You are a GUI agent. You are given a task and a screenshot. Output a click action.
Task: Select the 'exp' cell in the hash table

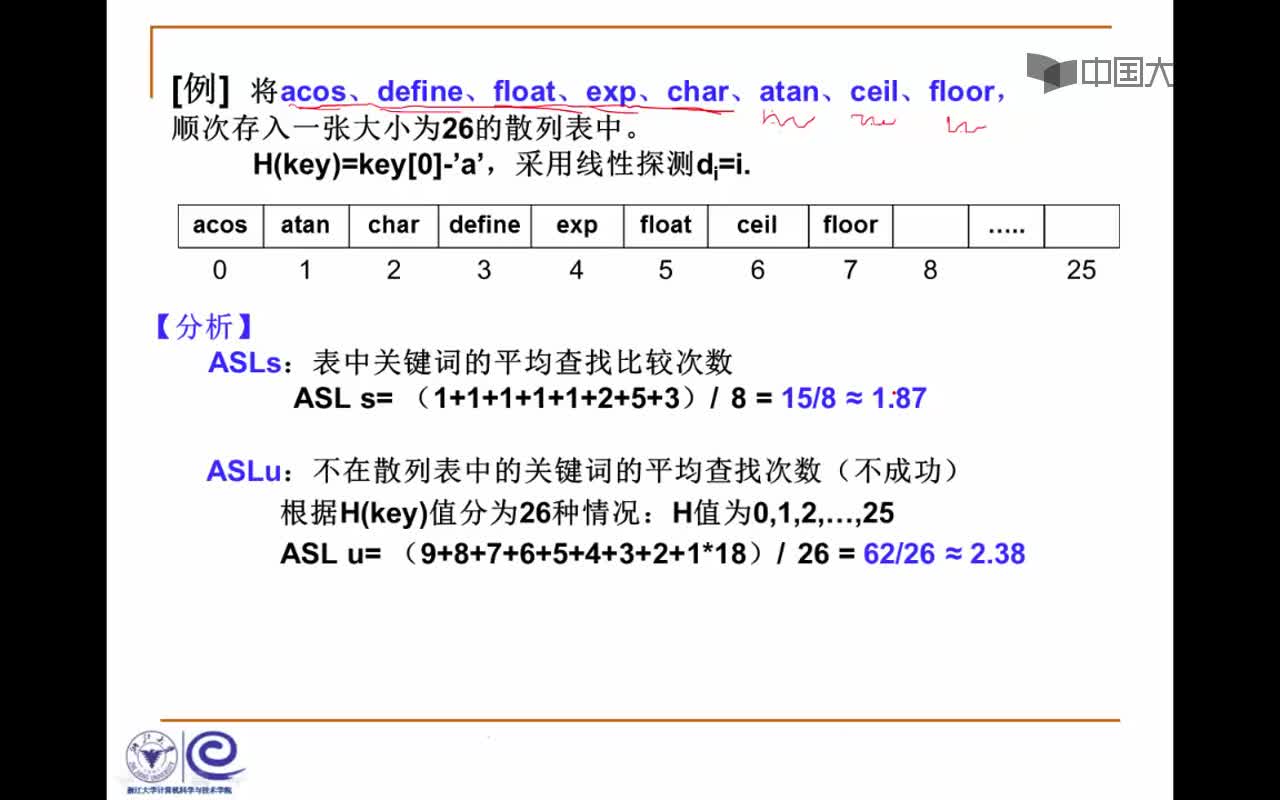pos(577,225)
